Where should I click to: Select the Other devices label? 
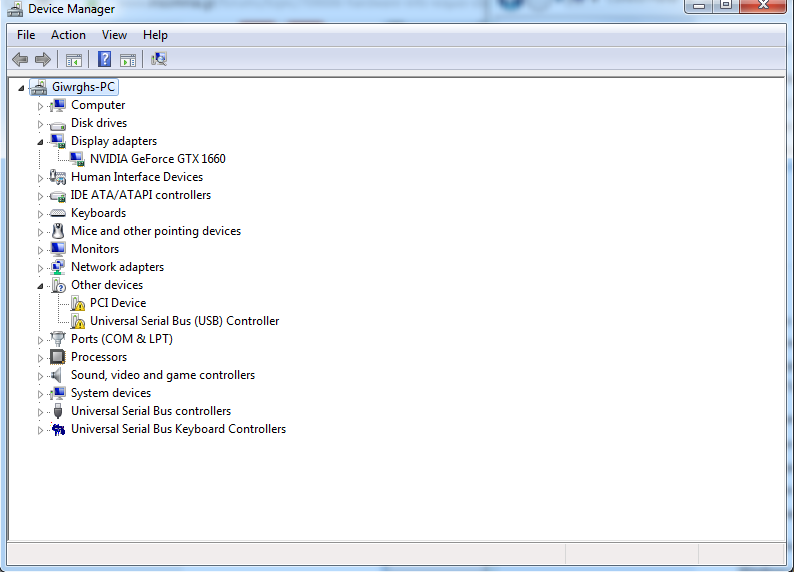(x=107, y=285)
